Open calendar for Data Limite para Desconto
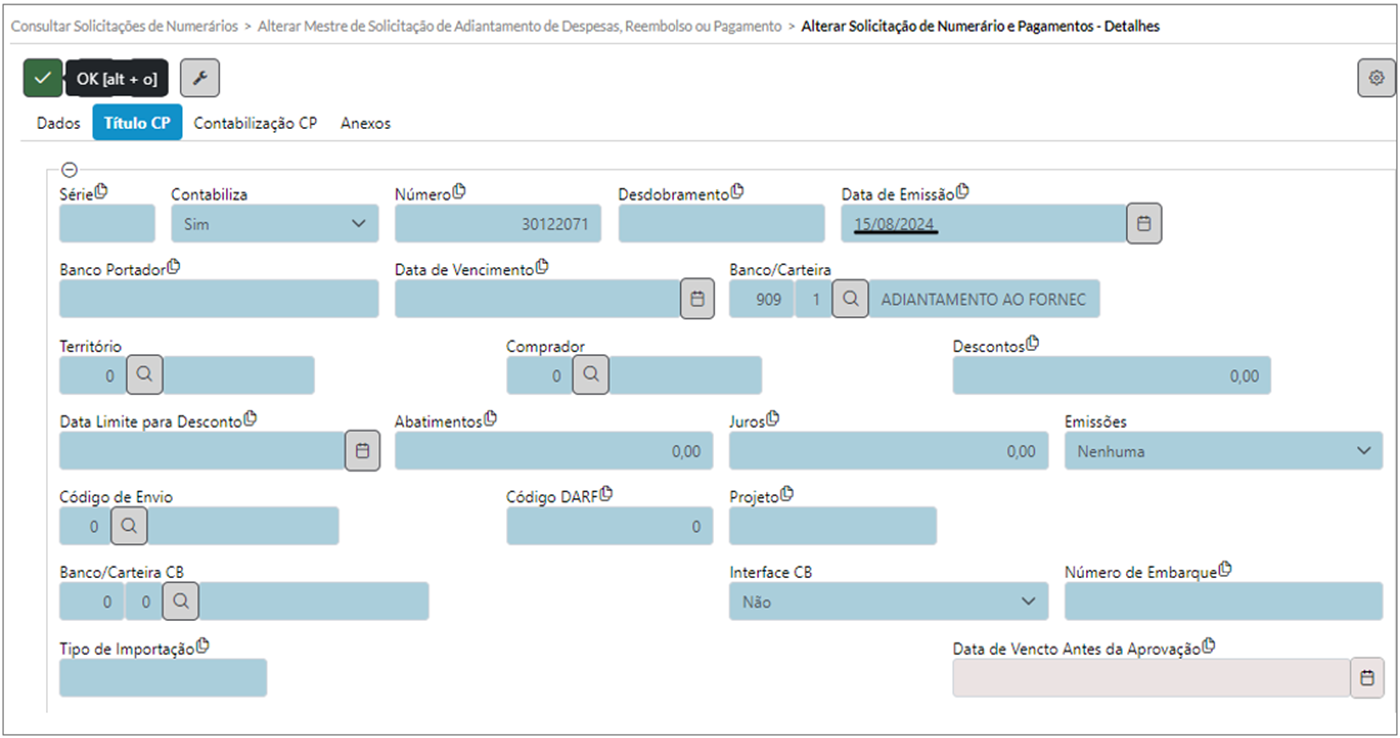This screenshot has width=1400, height=738. [362, 451]
